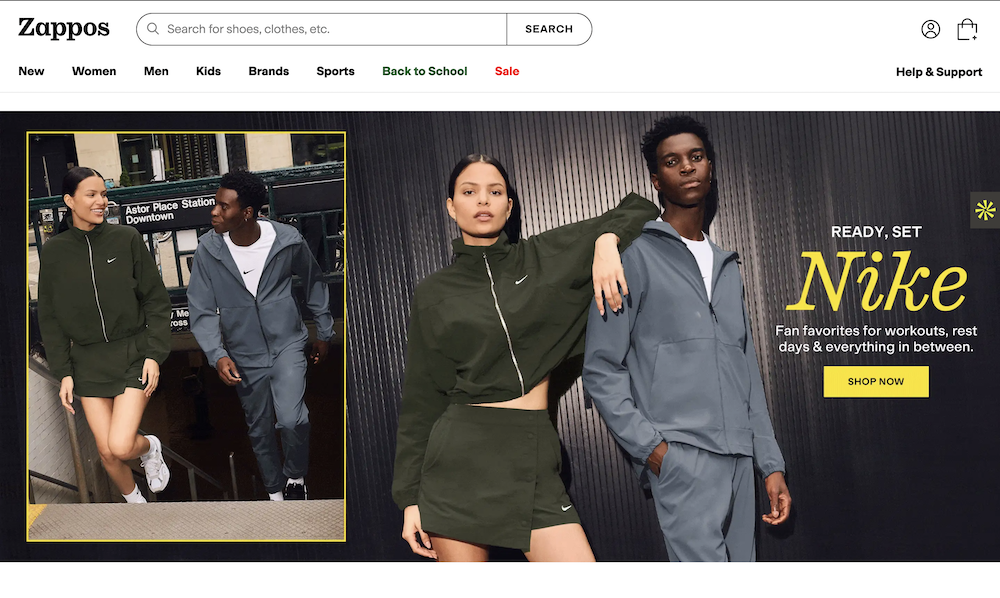1000x598 pixels.
Task: Click the yellow Nike banner headline
Action: point(877,281)
